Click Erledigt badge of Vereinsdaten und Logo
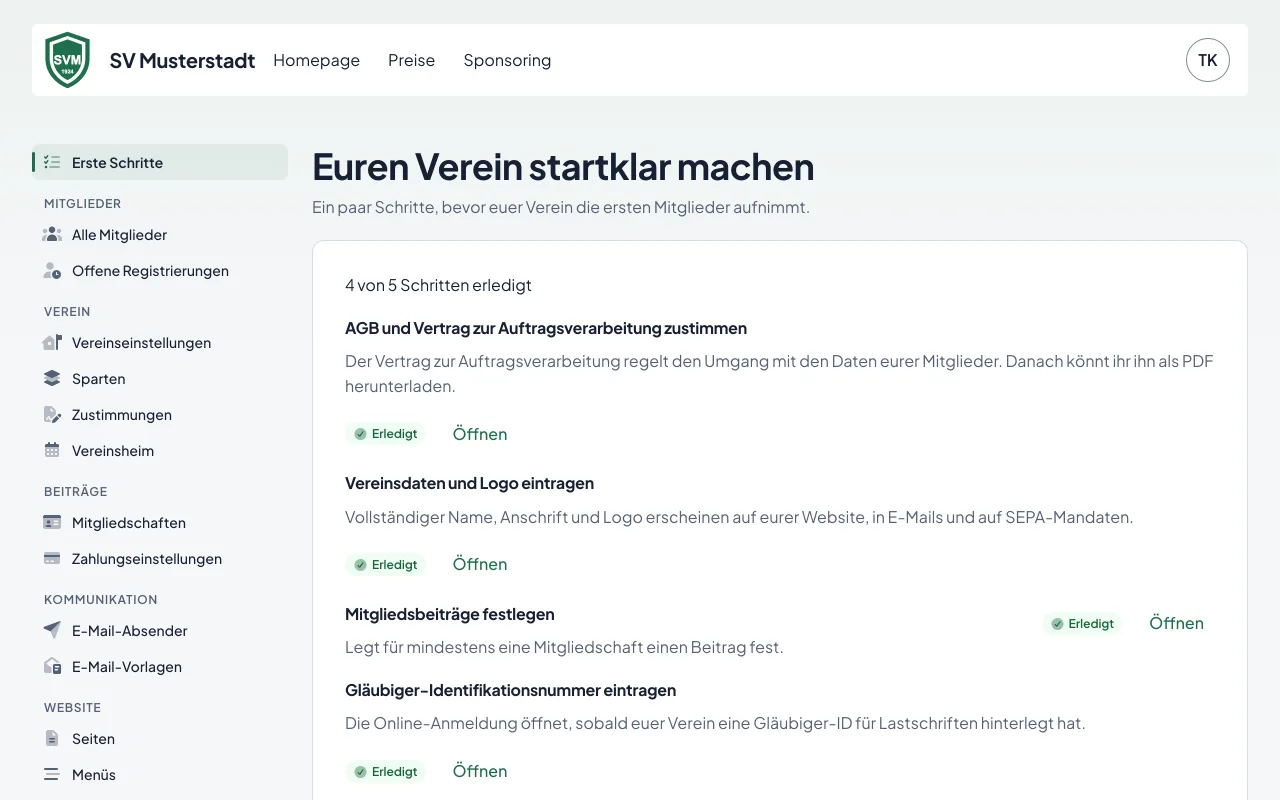The image size is (1280, 800). click(386, 564)
